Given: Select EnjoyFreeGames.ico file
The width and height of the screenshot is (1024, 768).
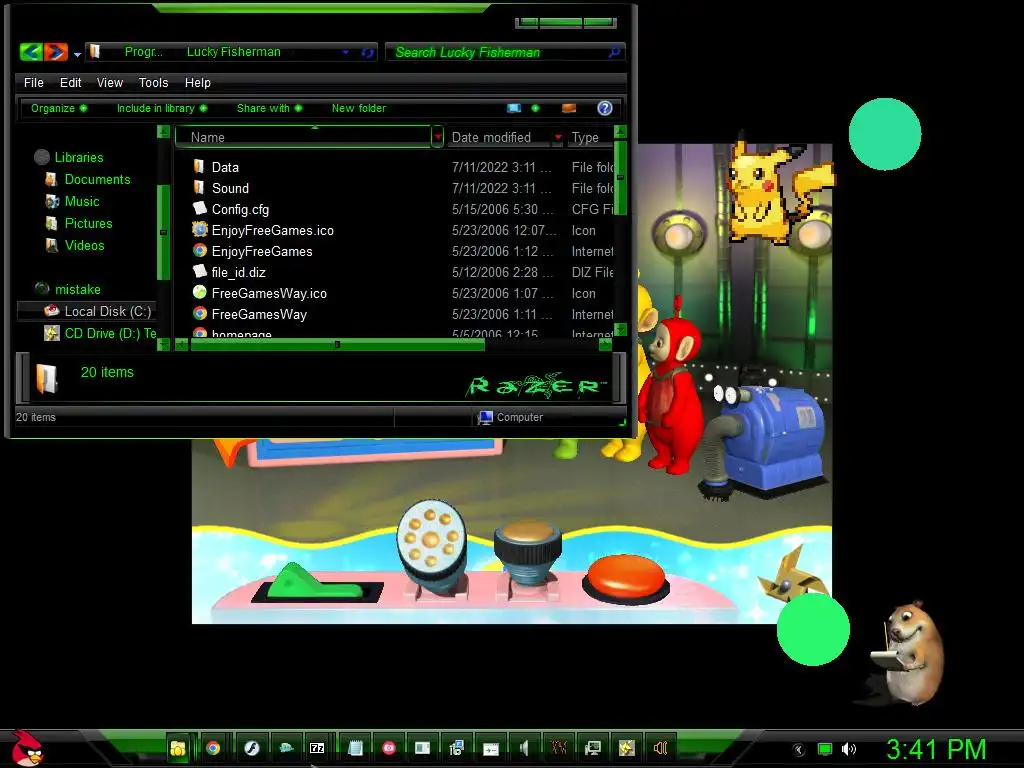Looking at the screenshot, I should tap(272, 230).
